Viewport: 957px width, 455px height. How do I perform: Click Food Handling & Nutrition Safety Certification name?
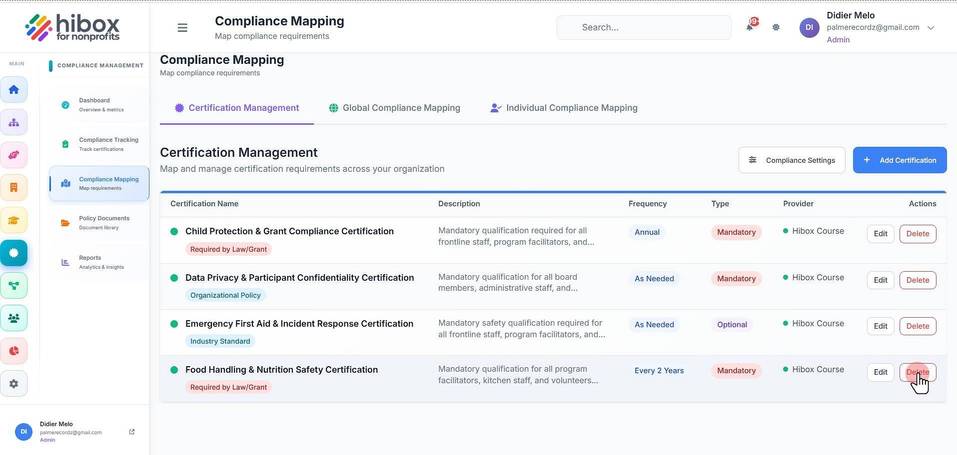pyautogui.click(x=281, y=369)
